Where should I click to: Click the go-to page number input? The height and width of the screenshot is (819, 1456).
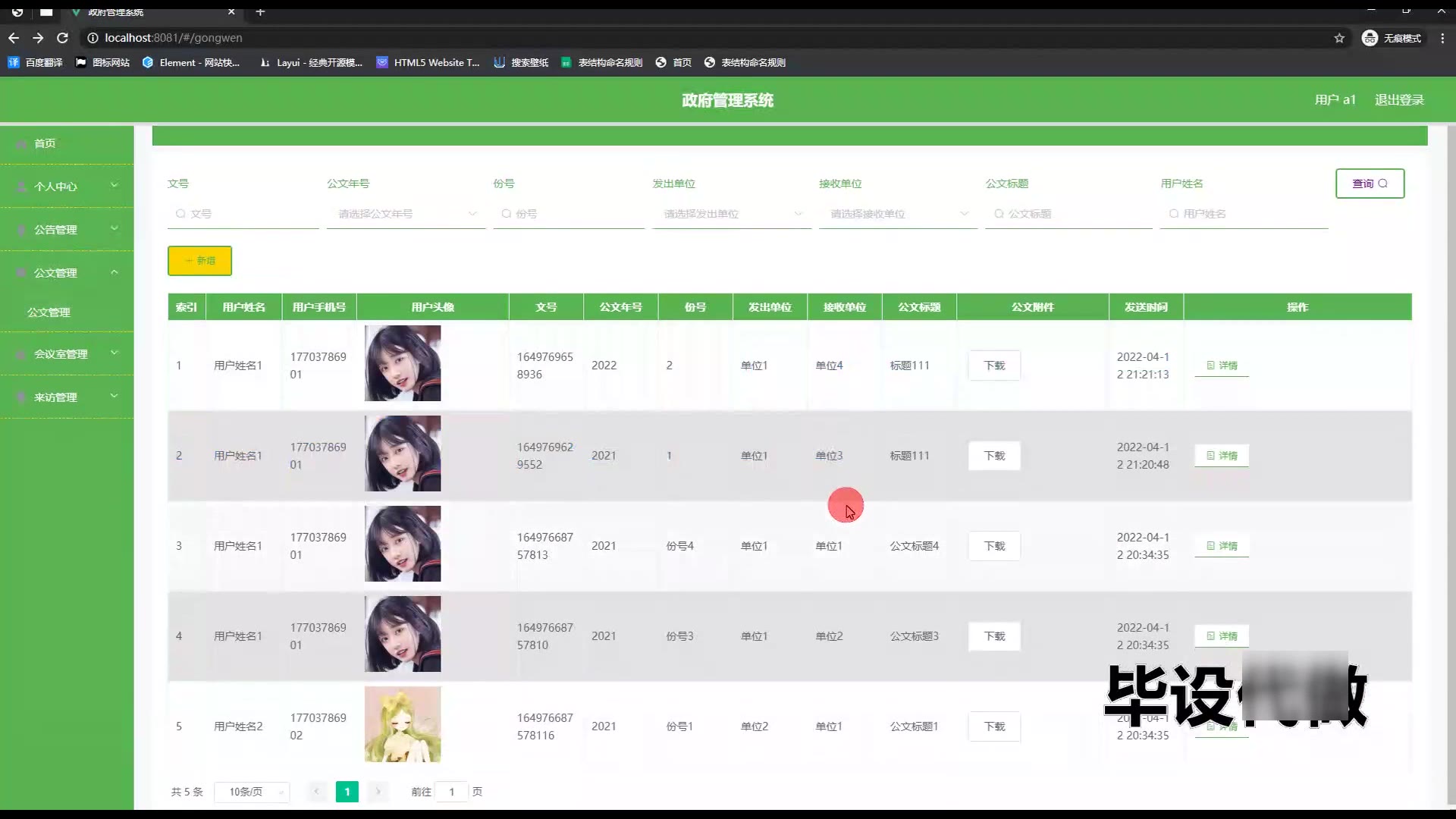coord(451,792)
